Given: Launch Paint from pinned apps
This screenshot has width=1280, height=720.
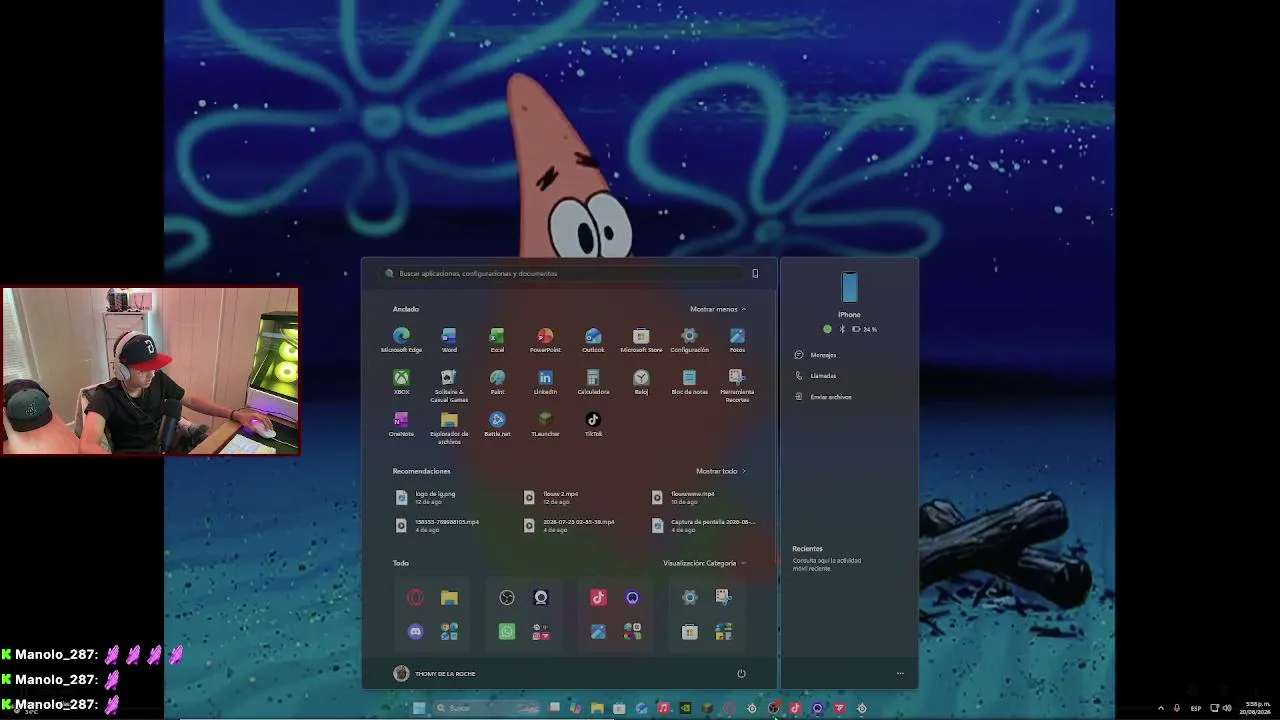Looking at the screenshot, I should pyautogui.click(x=497, y=382).
